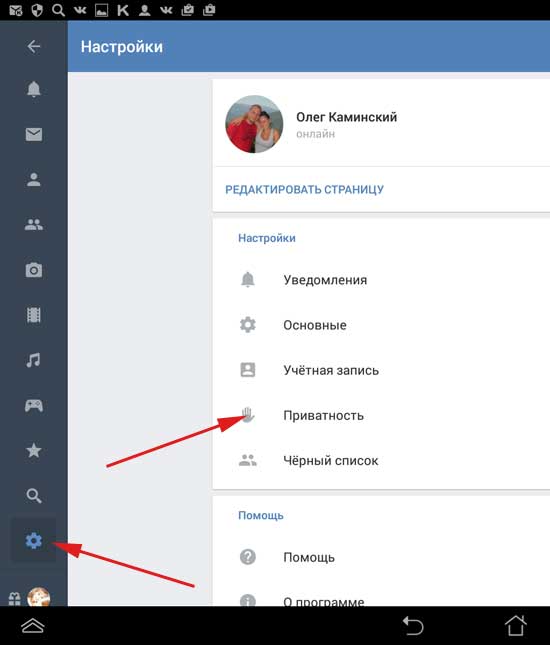Open search magnifier in sidebar

34,496
